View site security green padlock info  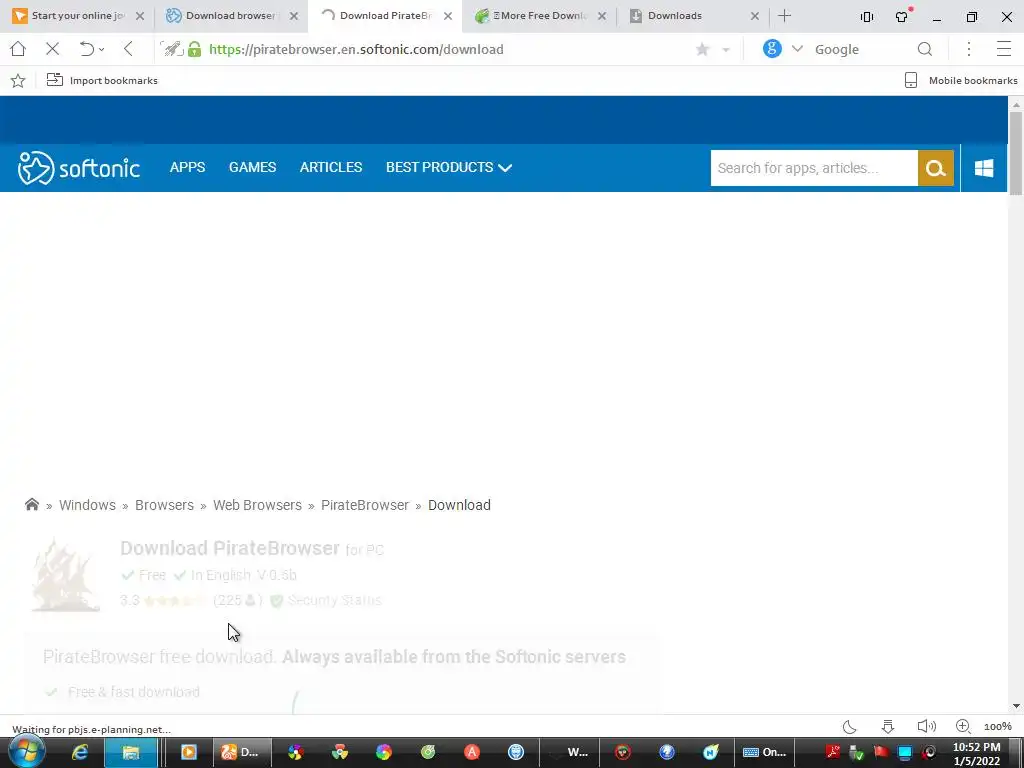tap(195, 49)
